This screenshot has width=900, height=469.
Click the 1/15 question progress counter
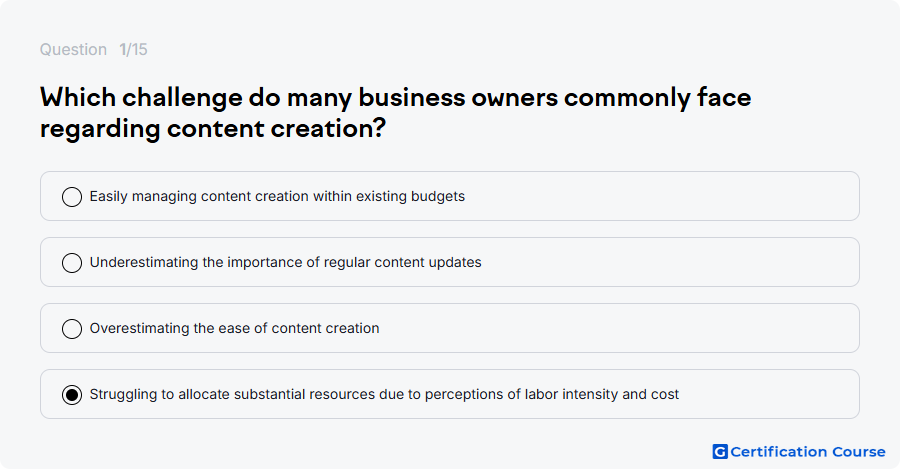133,49
